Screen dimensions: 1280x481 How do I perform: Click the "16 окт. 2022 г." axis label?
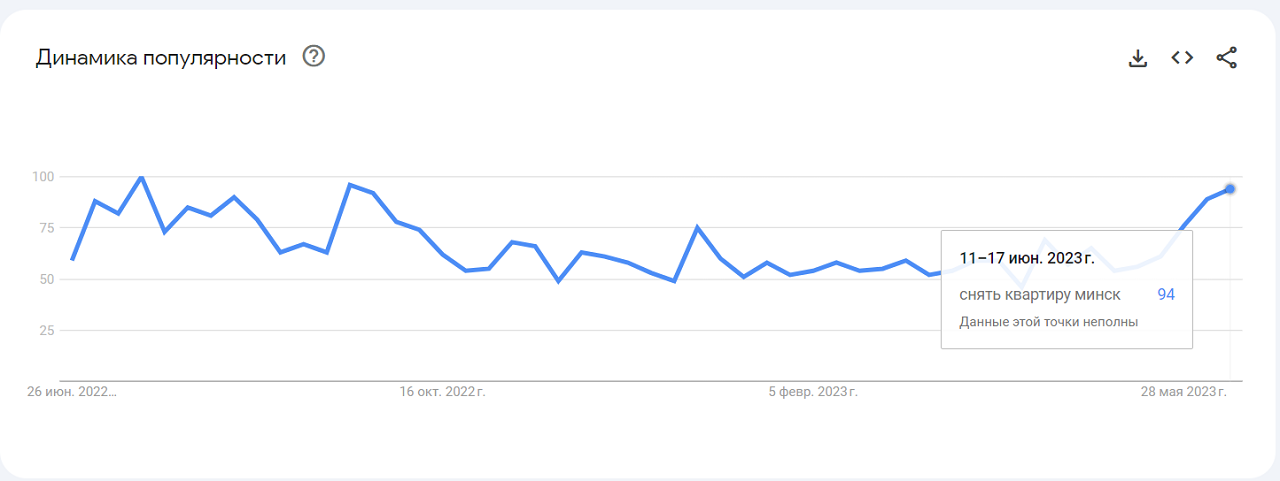point(442,392)
